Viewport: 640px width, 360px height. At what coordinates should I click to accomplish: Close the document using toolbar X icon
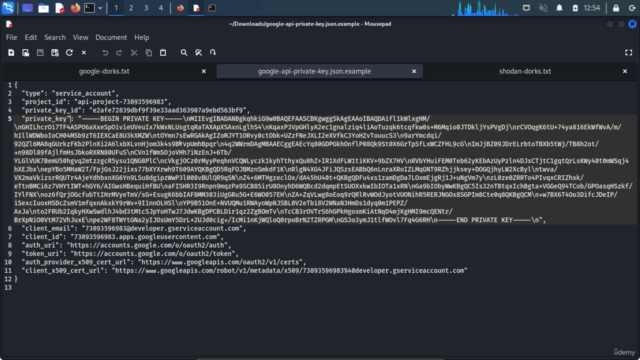(84, 53)
